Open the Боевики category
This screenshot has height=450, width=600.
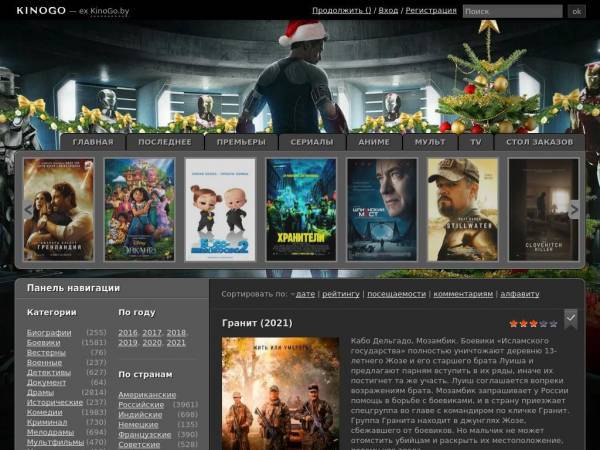pyautogui.click(x=43, y=343)
